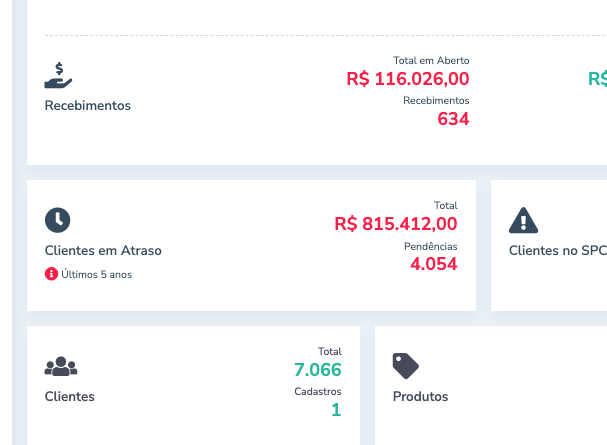Click the red info icon beside Últimos 5 anos

(51, 274)
